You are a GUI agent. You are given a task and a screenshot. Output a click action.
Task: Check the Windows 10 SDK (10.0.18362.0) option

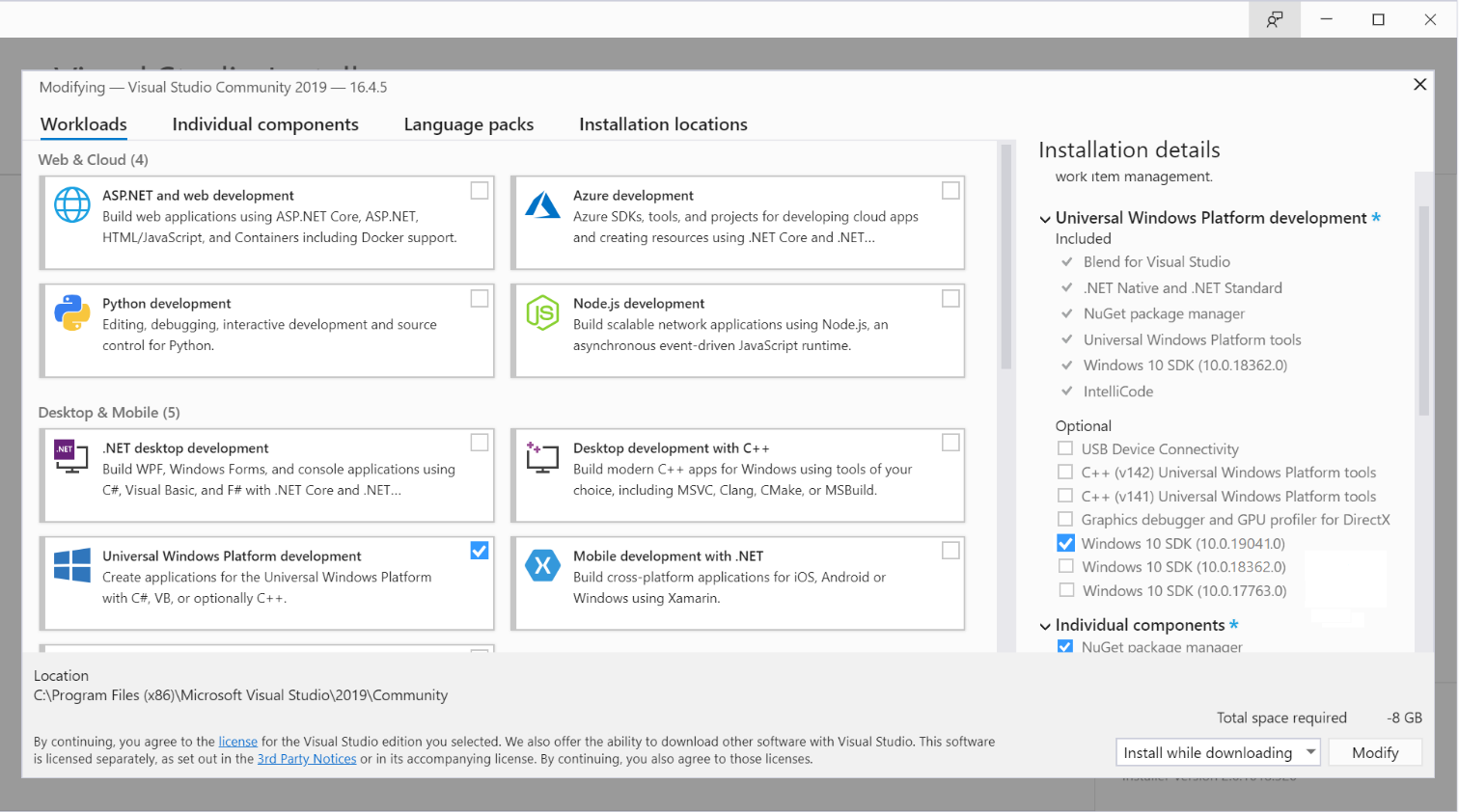[x=1065, y=566]
